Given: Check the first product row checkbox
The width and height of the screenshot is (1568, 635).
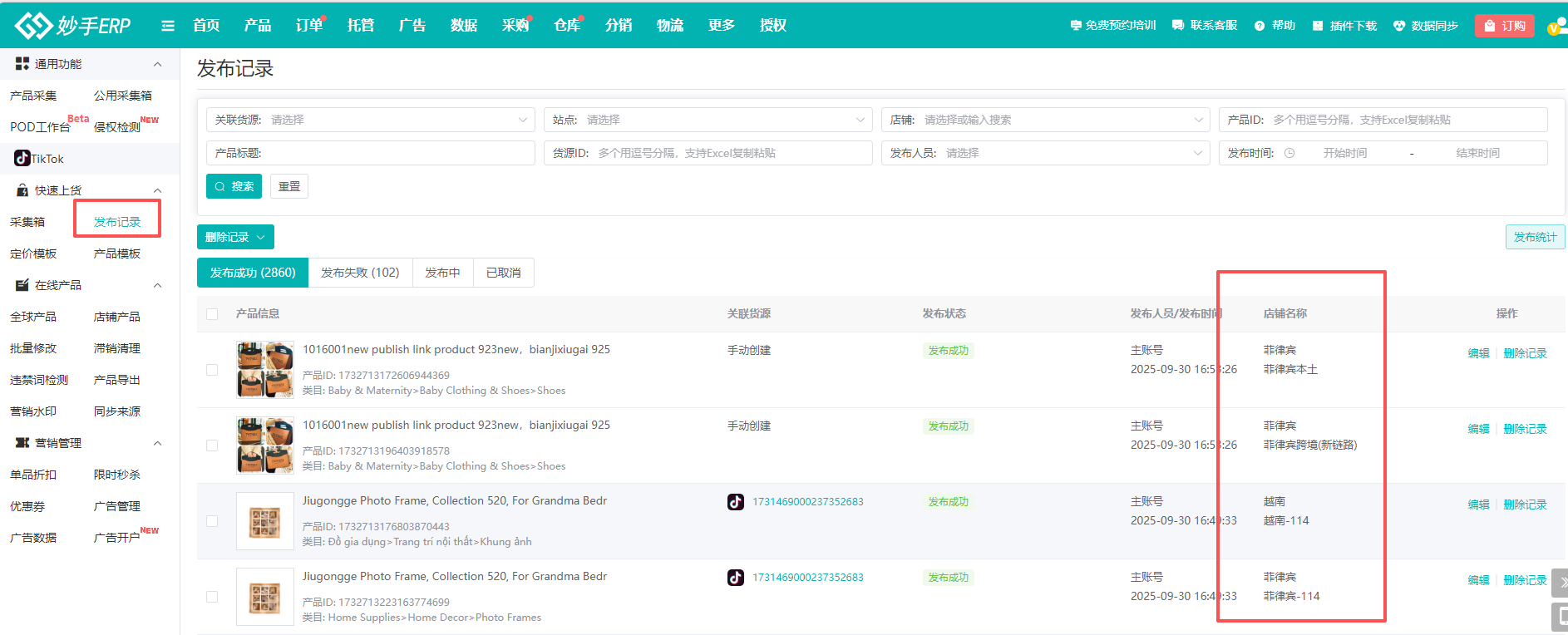Looking at the screenshot, I should click(x=212, y=370).
